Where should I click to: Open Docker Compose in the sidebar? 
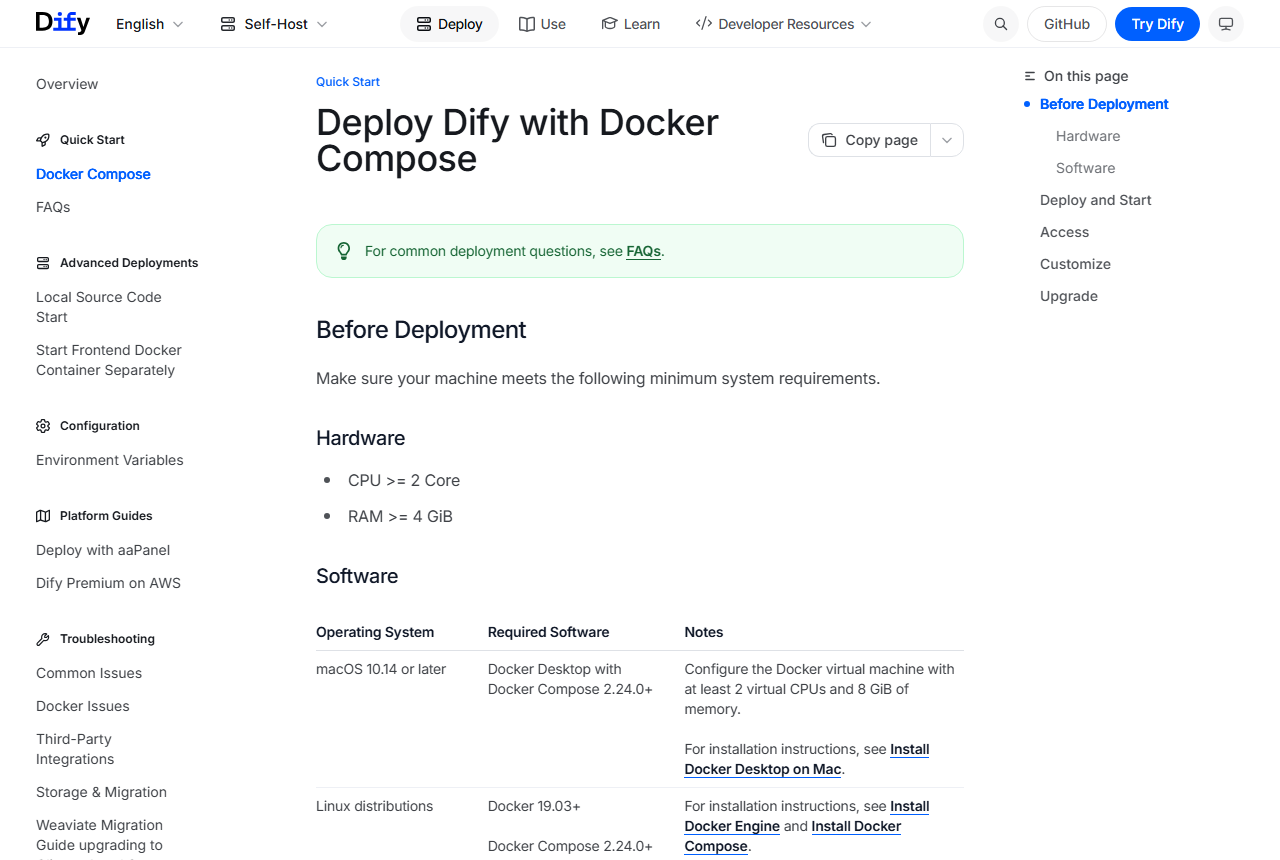pos(93,174)
